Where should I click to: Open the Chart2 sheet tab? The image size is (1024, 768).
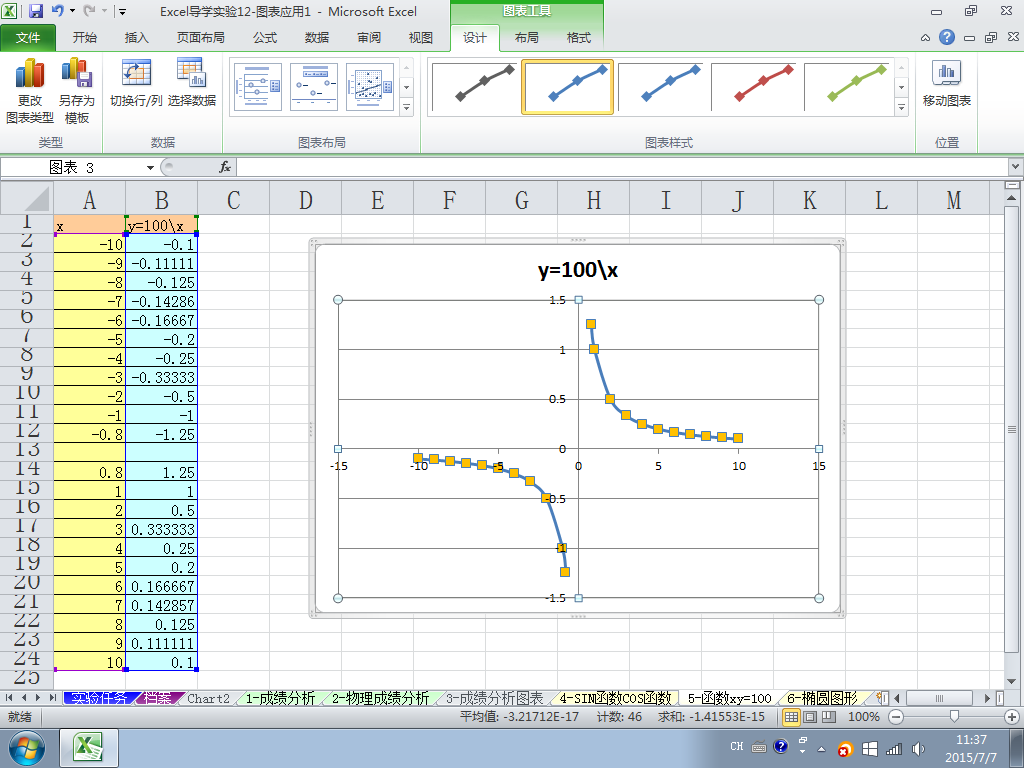click(208, 698)
